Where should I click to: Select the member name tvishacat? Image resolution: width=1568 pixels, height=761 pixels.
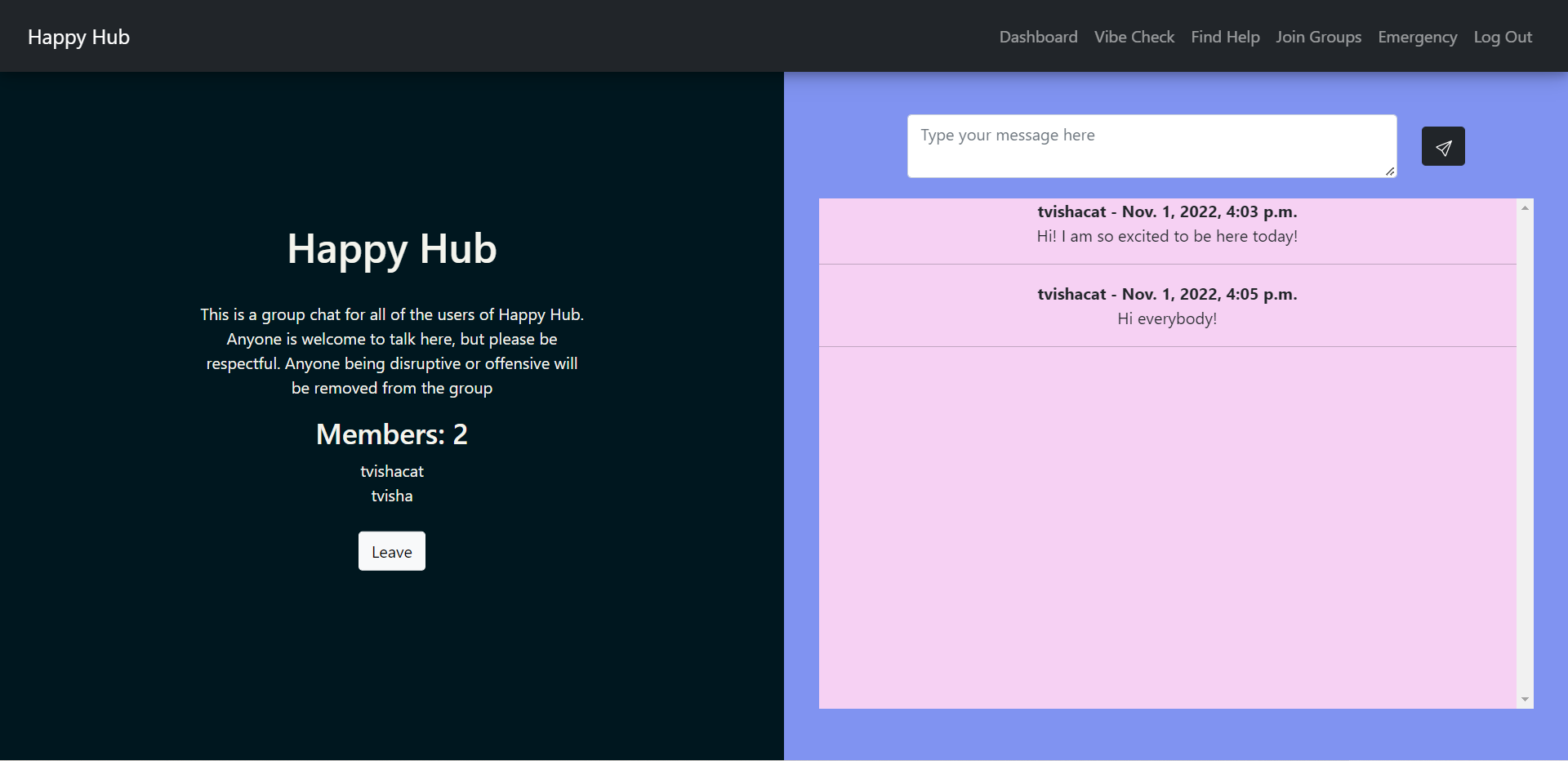[x=391, y=471]
